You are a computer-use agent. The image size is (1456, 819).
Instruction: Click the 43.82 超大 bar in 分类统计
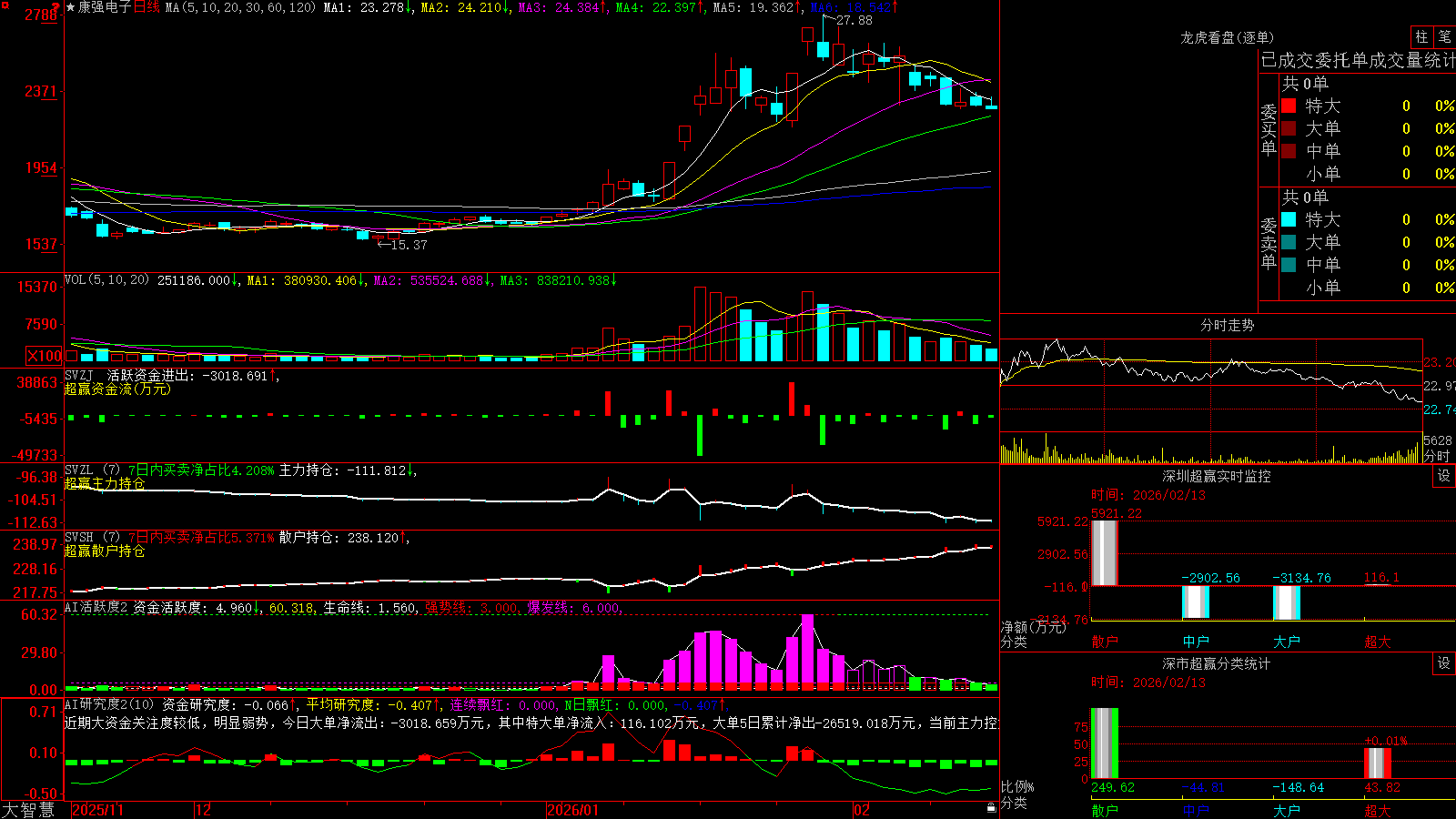1378,763
